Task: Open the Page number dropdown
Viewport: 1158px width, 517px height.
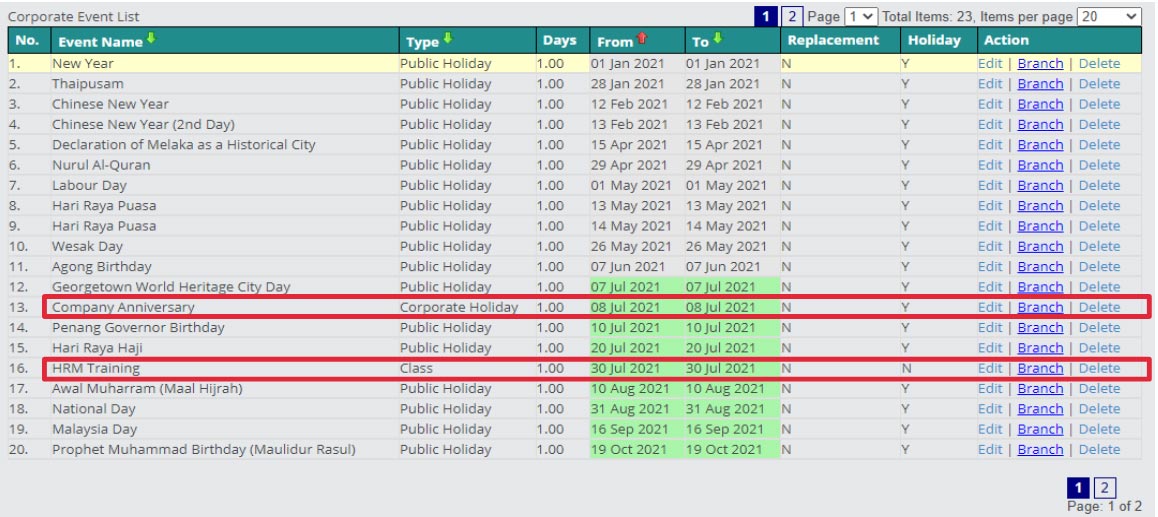Action: tap(860, 16)
